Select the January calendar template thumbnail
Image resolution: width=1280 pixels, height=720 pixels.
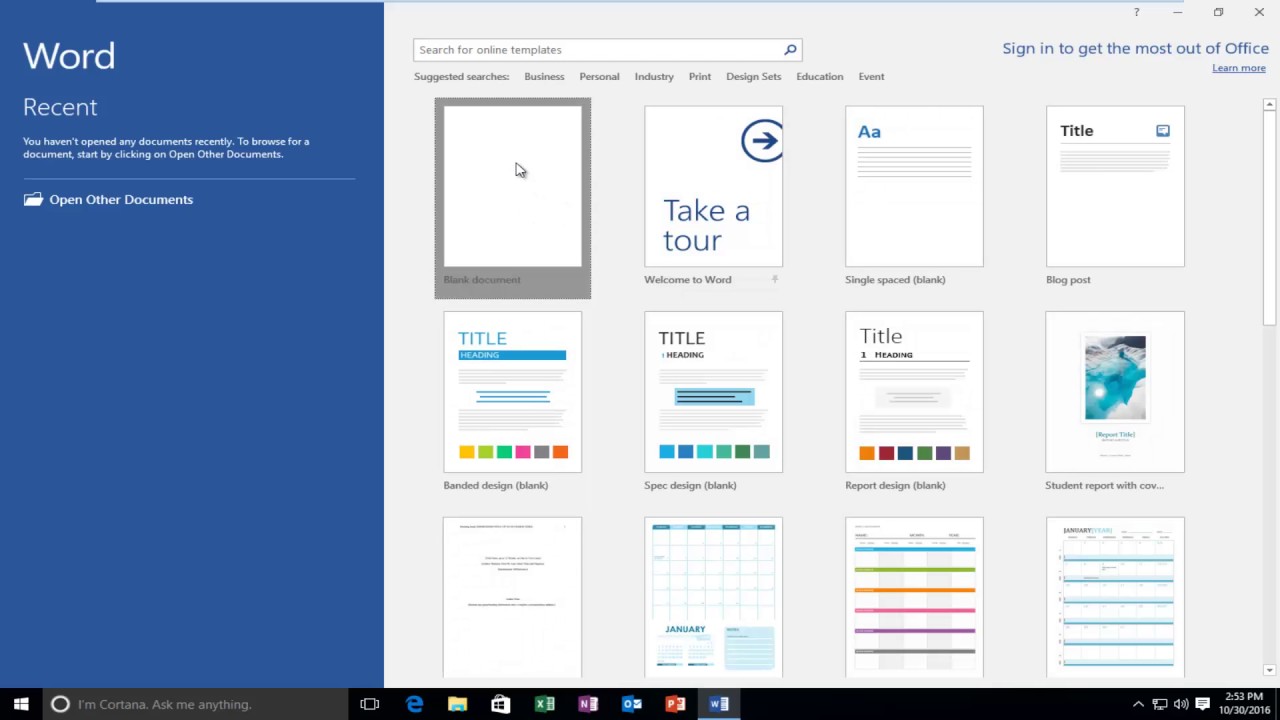[714, 597]
